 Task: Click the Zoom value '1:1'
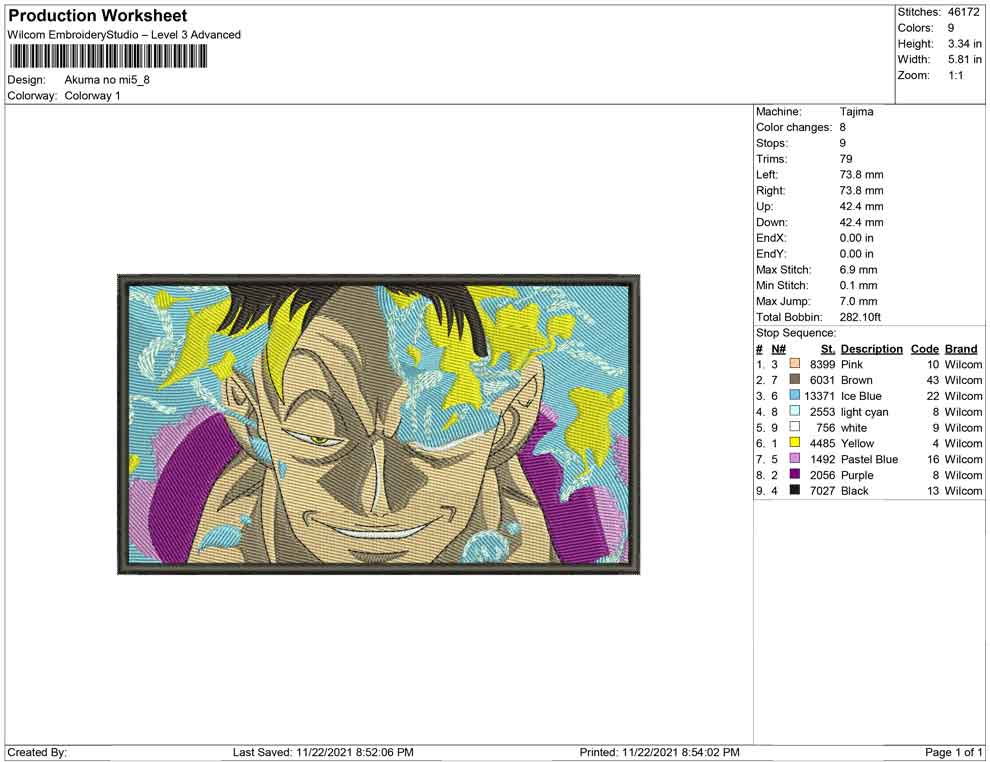pyautogui.click(x=955, y=75)
